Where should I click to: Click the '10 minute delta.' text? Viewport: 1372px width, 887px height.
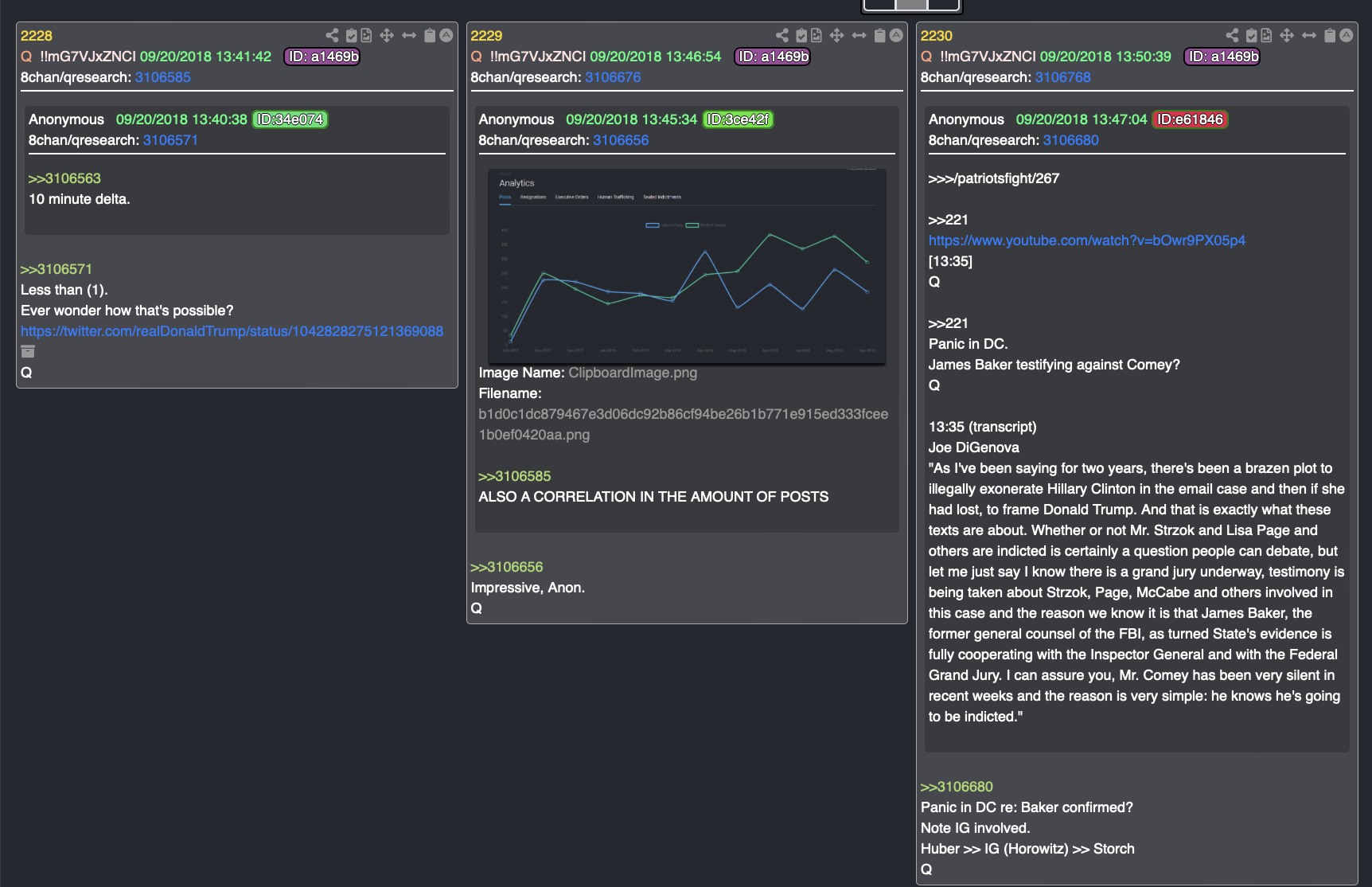(80, 199)
